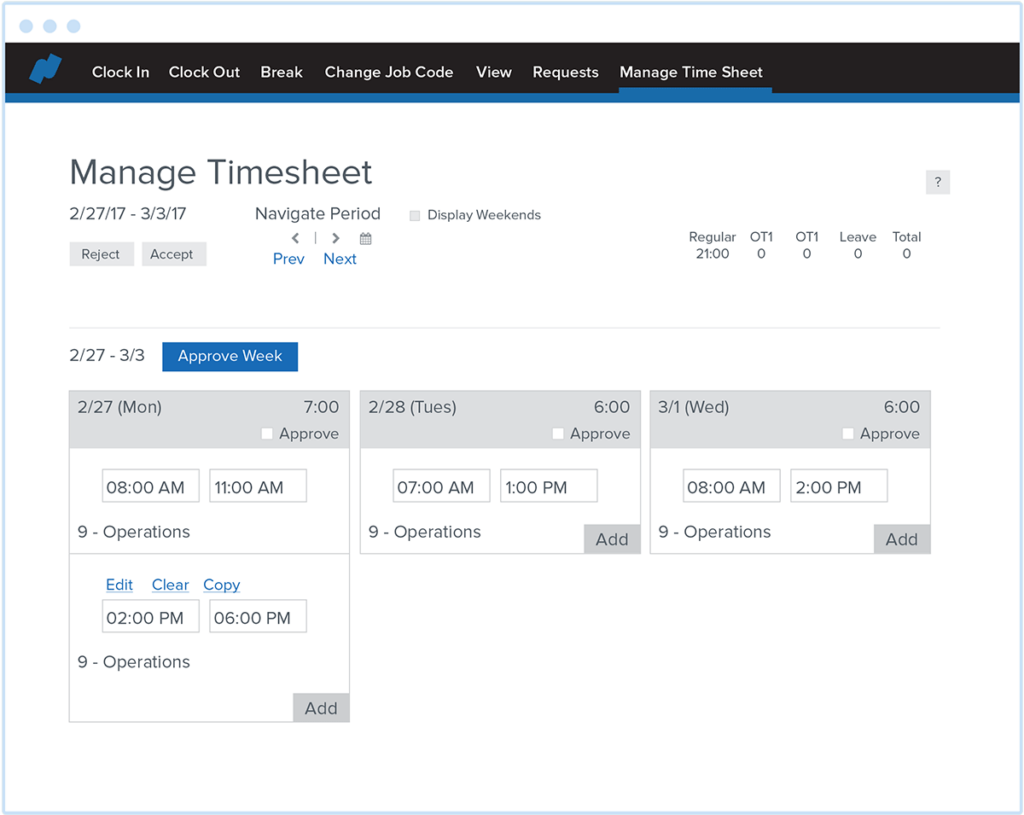
Task: Click Add button in the Wednesday card
Action: click(x=902, y=539)
